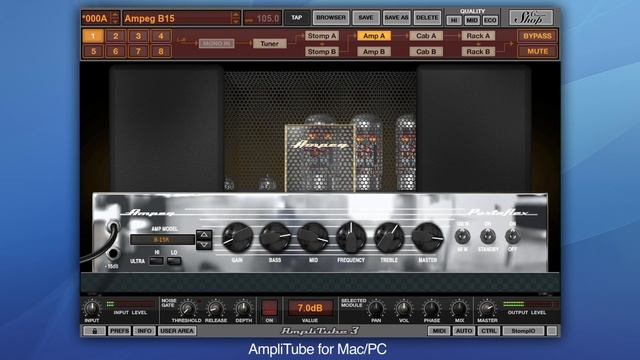Click the noise gate RELEASE knob
Viewport: 640px width, 360px height.
215,309
